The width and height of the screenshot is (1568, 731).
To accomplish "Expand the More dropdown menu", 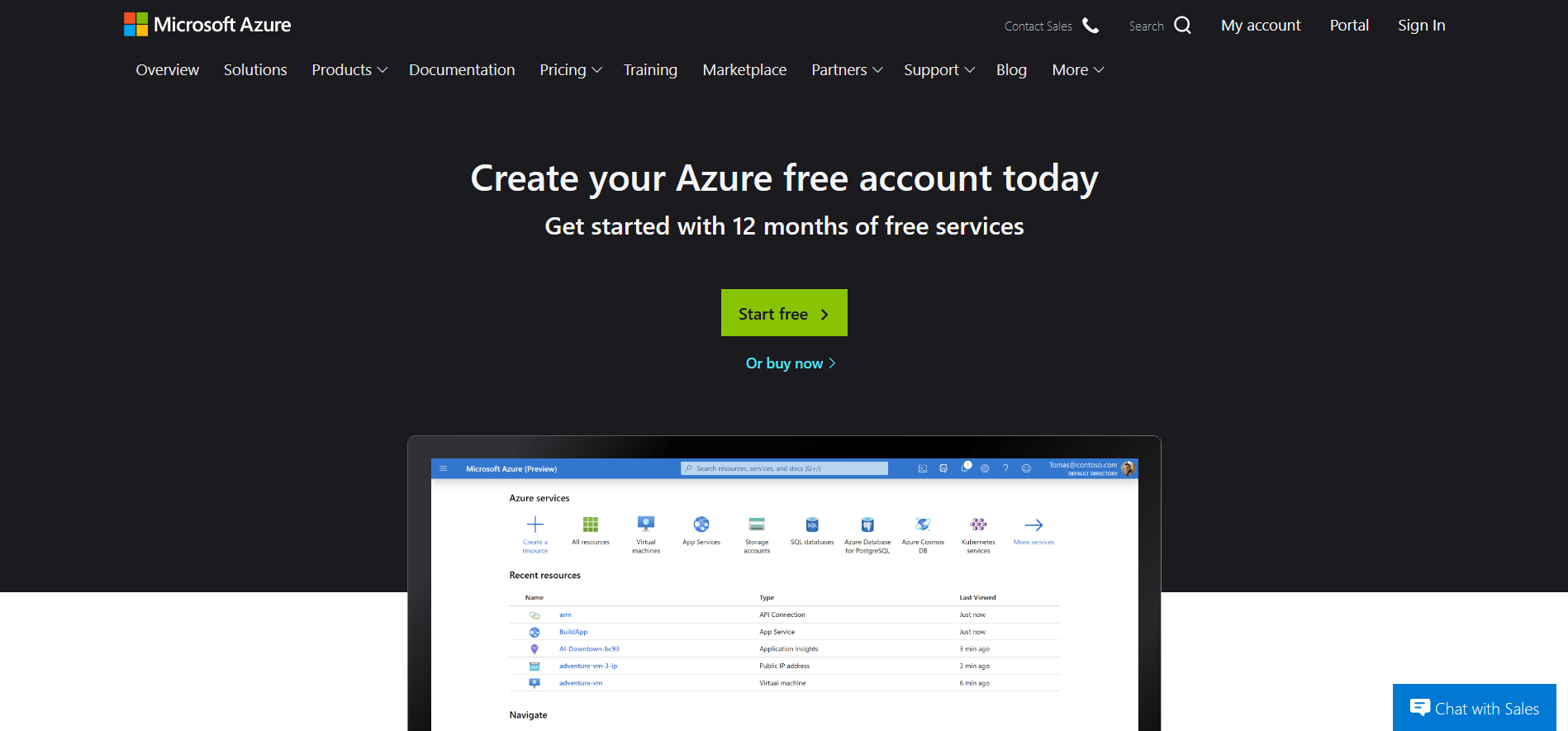I will 1078,70.
